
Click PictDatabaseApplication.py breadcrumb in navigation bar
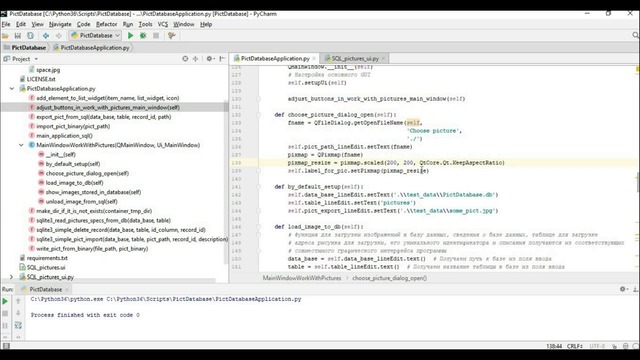[91, 48]
